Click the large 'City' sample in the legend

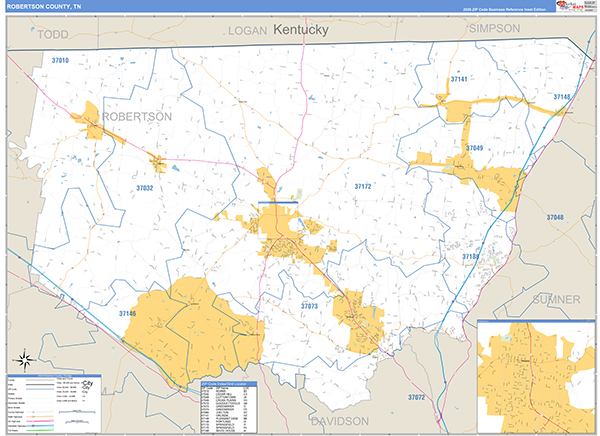(x=88, y=384)
